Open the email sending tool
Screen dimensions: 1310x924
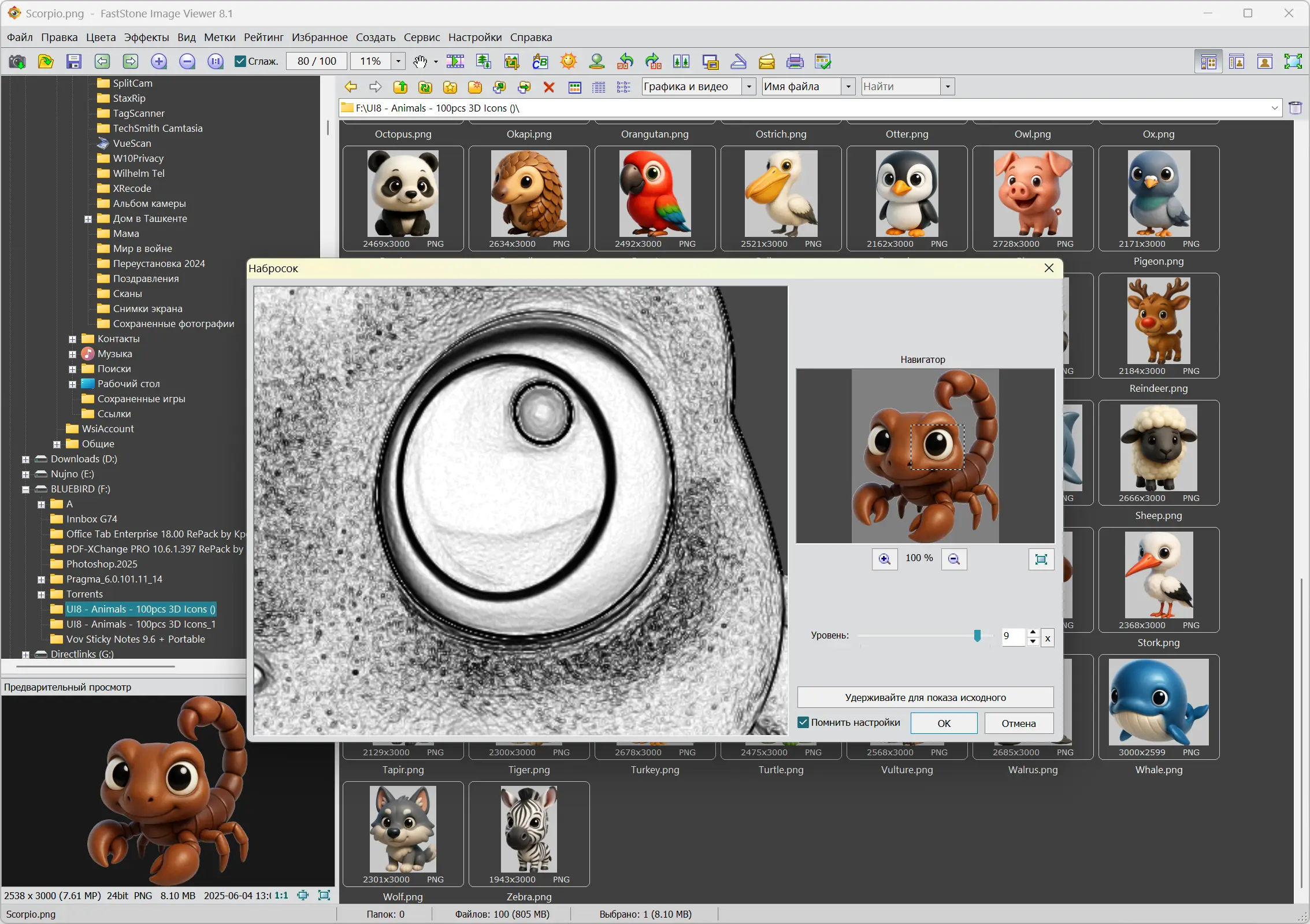(x=766, y=61)
